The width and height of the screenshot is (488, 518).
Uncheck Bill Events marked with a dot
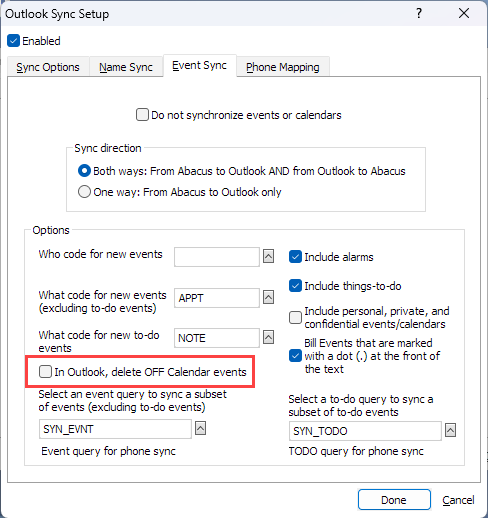coord(295,355)
